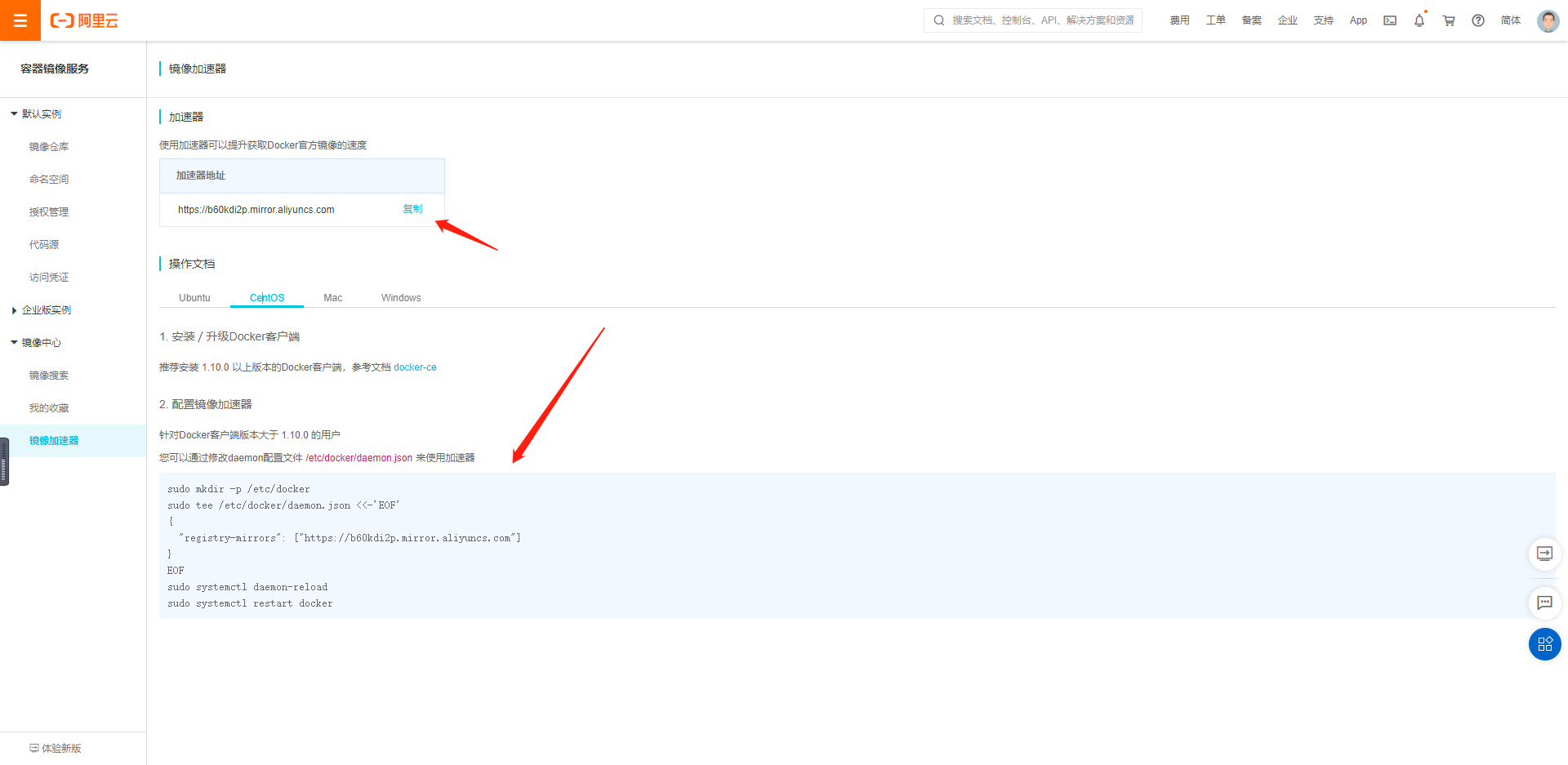The height and width of the screenshot is (765, 1568).
Task: Open App in the top navigation
Action: (x=1358, y=20)
